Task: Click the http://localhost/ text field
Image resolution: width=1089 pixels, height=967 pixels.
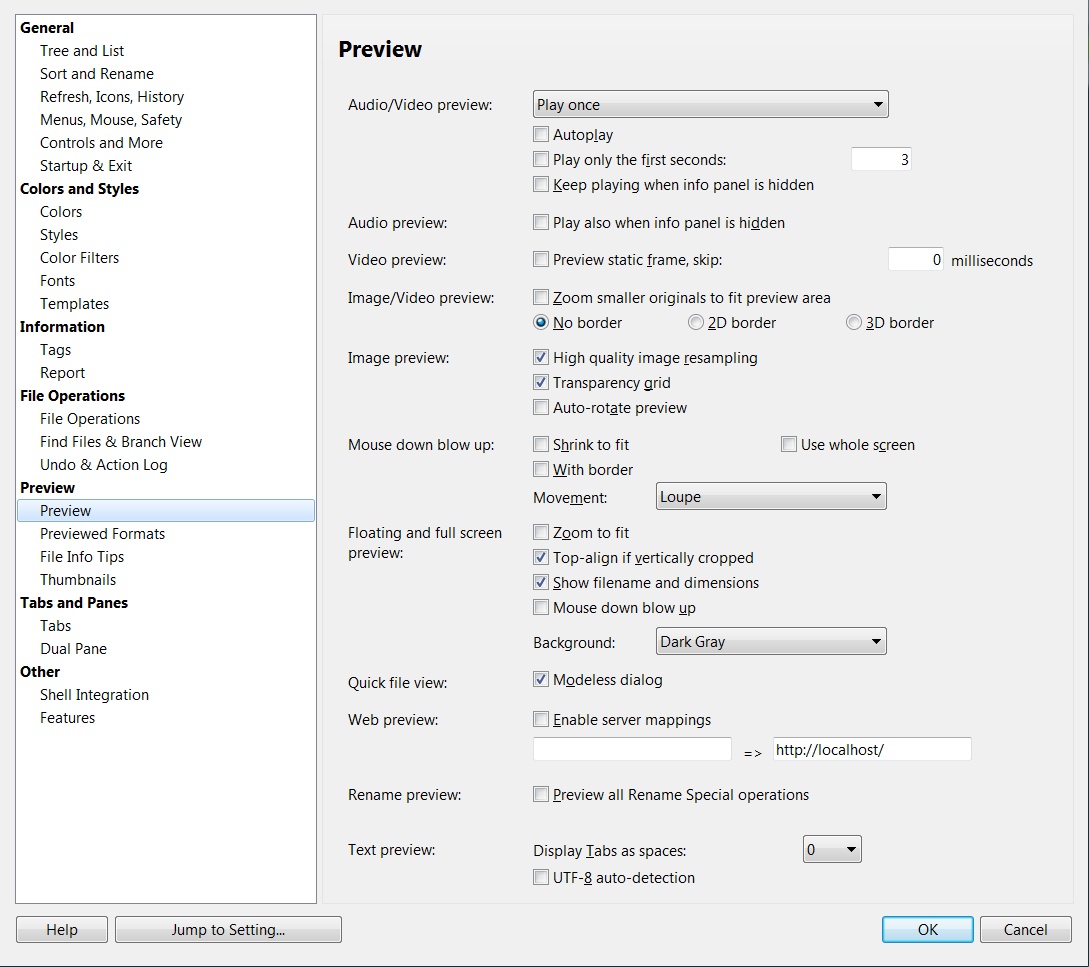Action: tap(871, 750)
